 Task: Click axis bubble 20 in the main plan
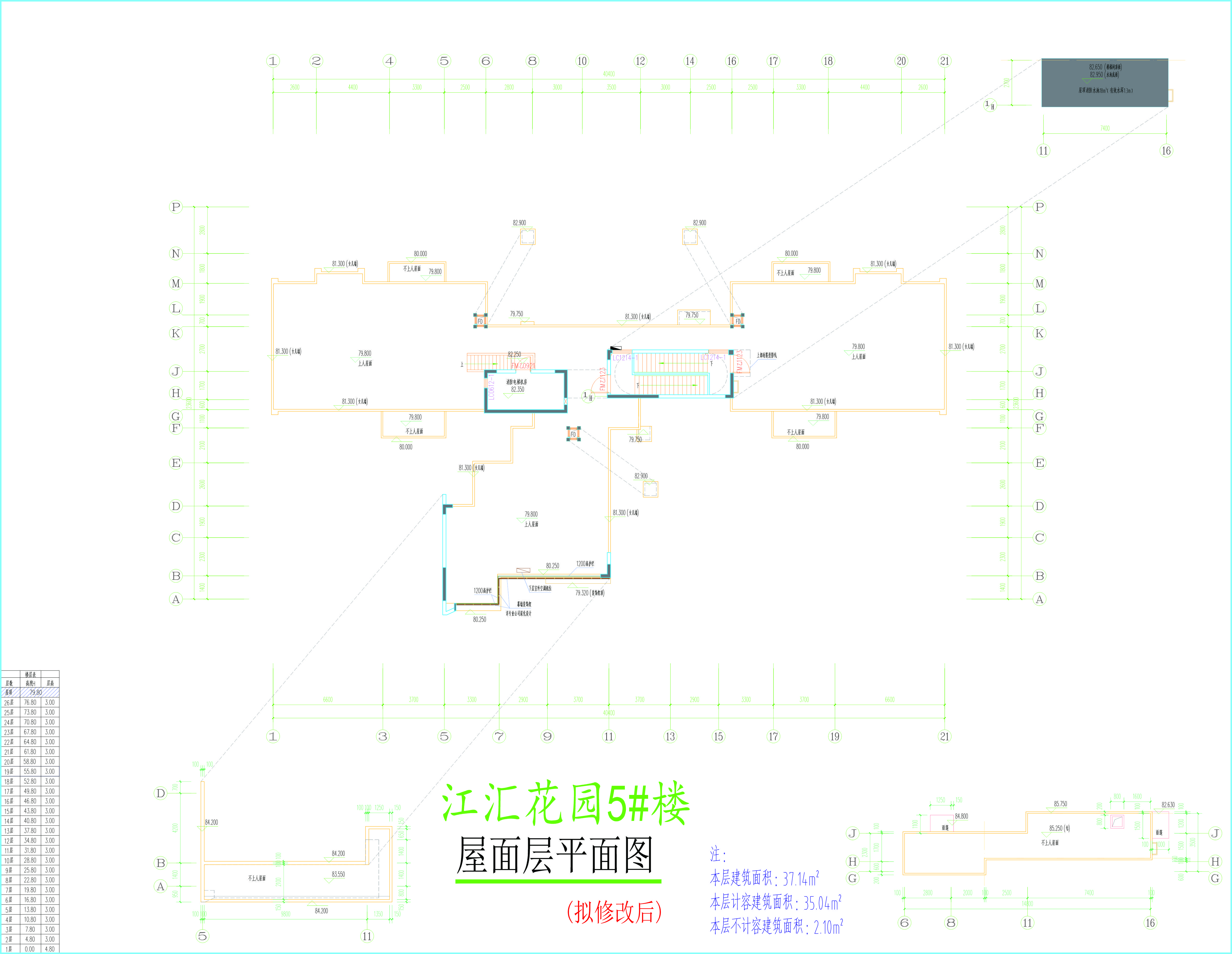(x=901, y=61)
